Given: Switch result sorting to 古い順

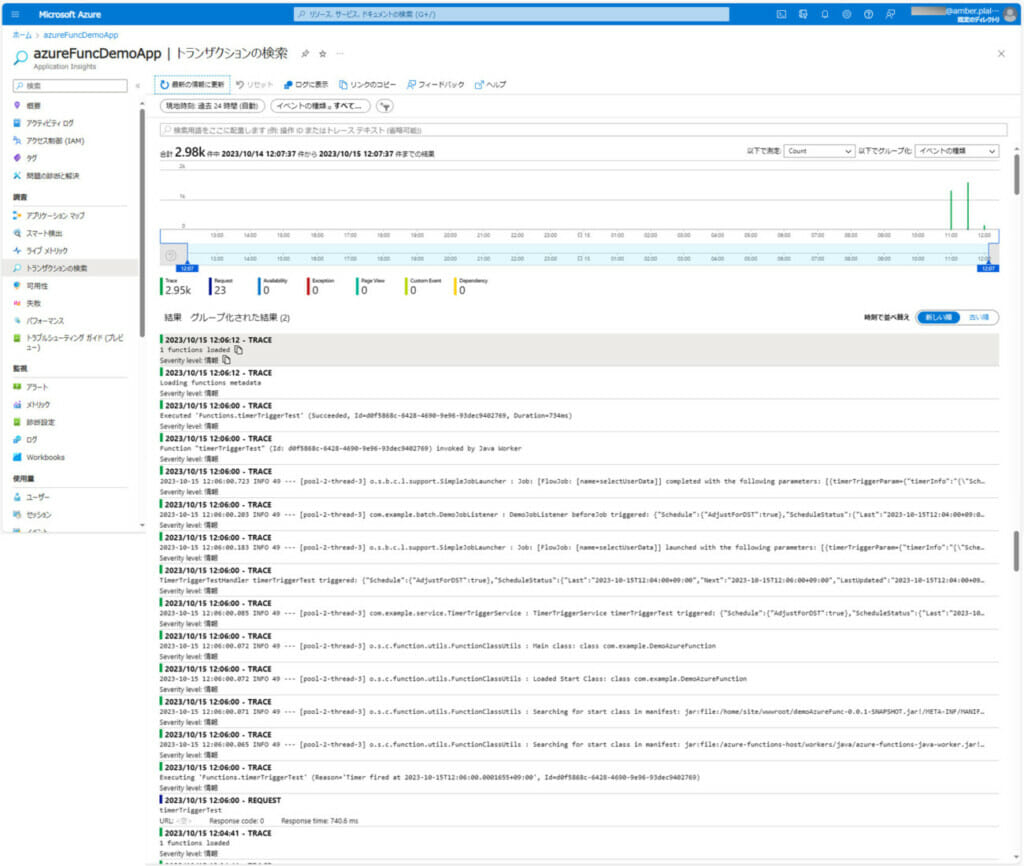Looking at the screenshot, I should (x=981, y=315).
